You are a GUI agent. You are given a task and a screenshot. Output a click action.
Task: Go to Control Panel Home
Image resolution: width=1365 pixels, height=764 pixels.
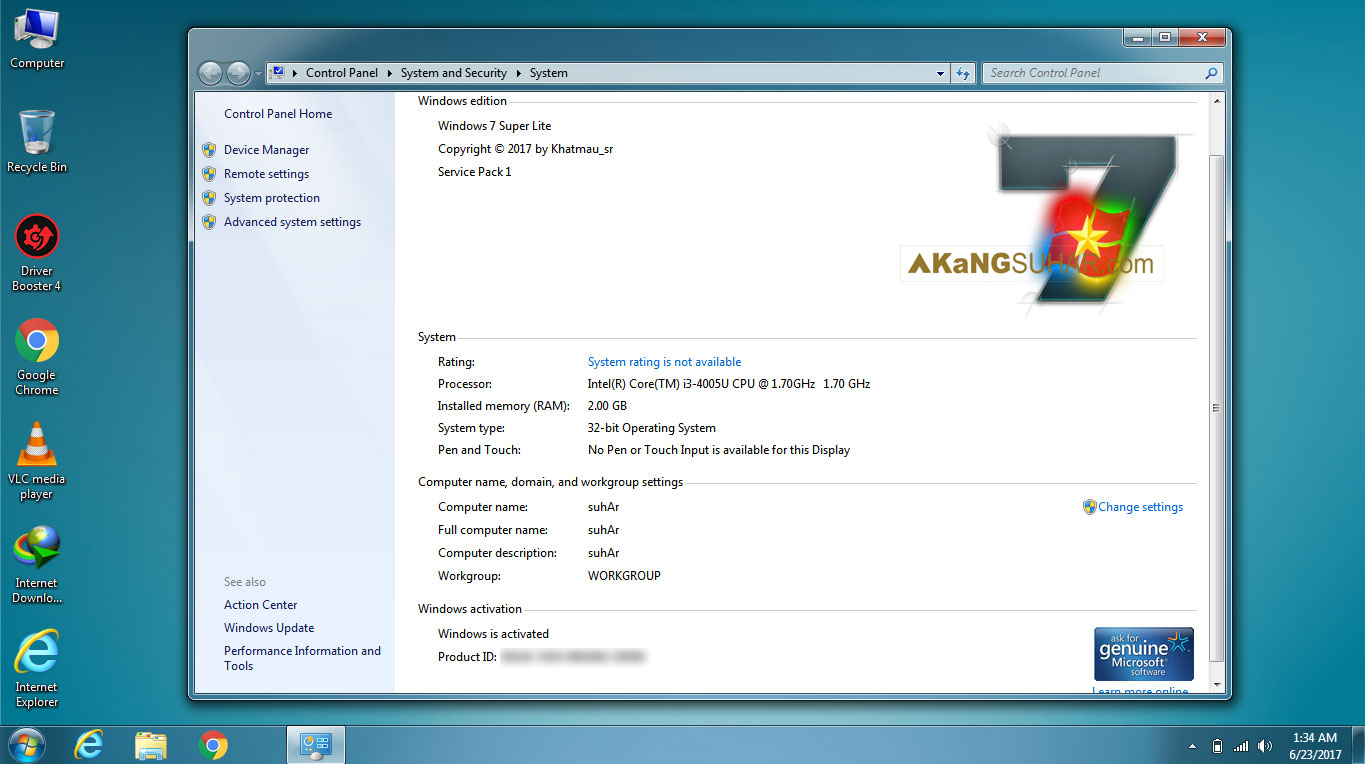(278, 114)
